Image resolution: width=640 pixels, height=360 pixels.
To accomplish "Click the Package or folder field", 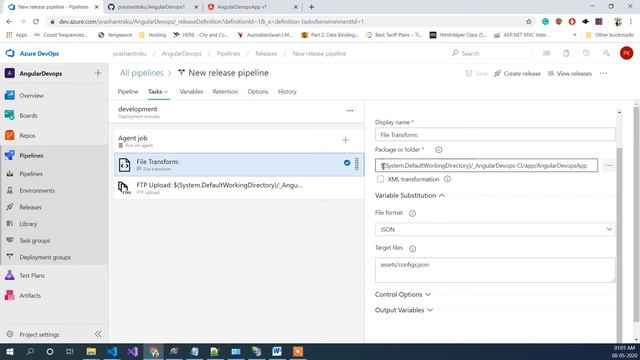I will pyautogui.click(x=486, y=165).
